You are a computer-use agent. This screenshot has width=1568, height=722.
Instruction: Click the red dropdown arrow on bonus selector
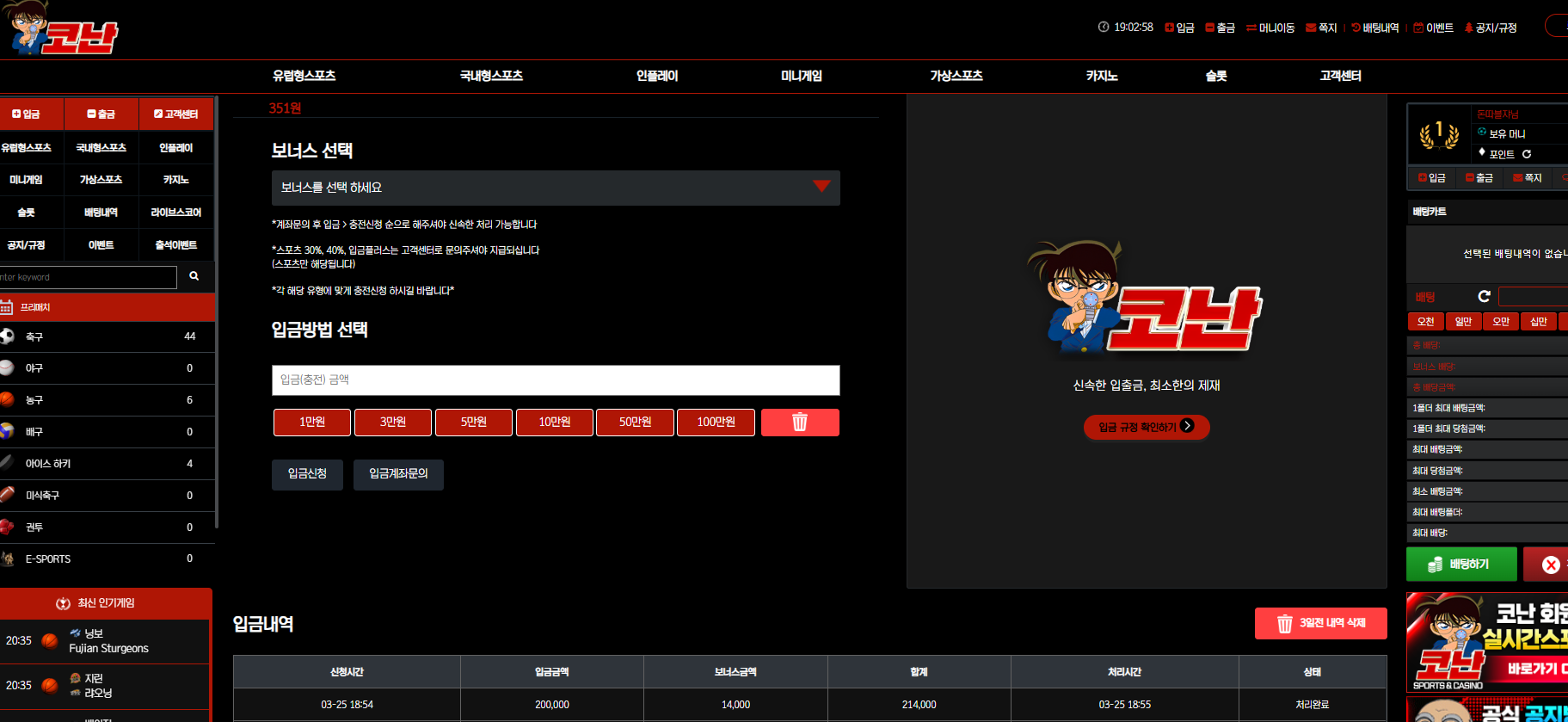pyautogui.click(x=821, y=186)
